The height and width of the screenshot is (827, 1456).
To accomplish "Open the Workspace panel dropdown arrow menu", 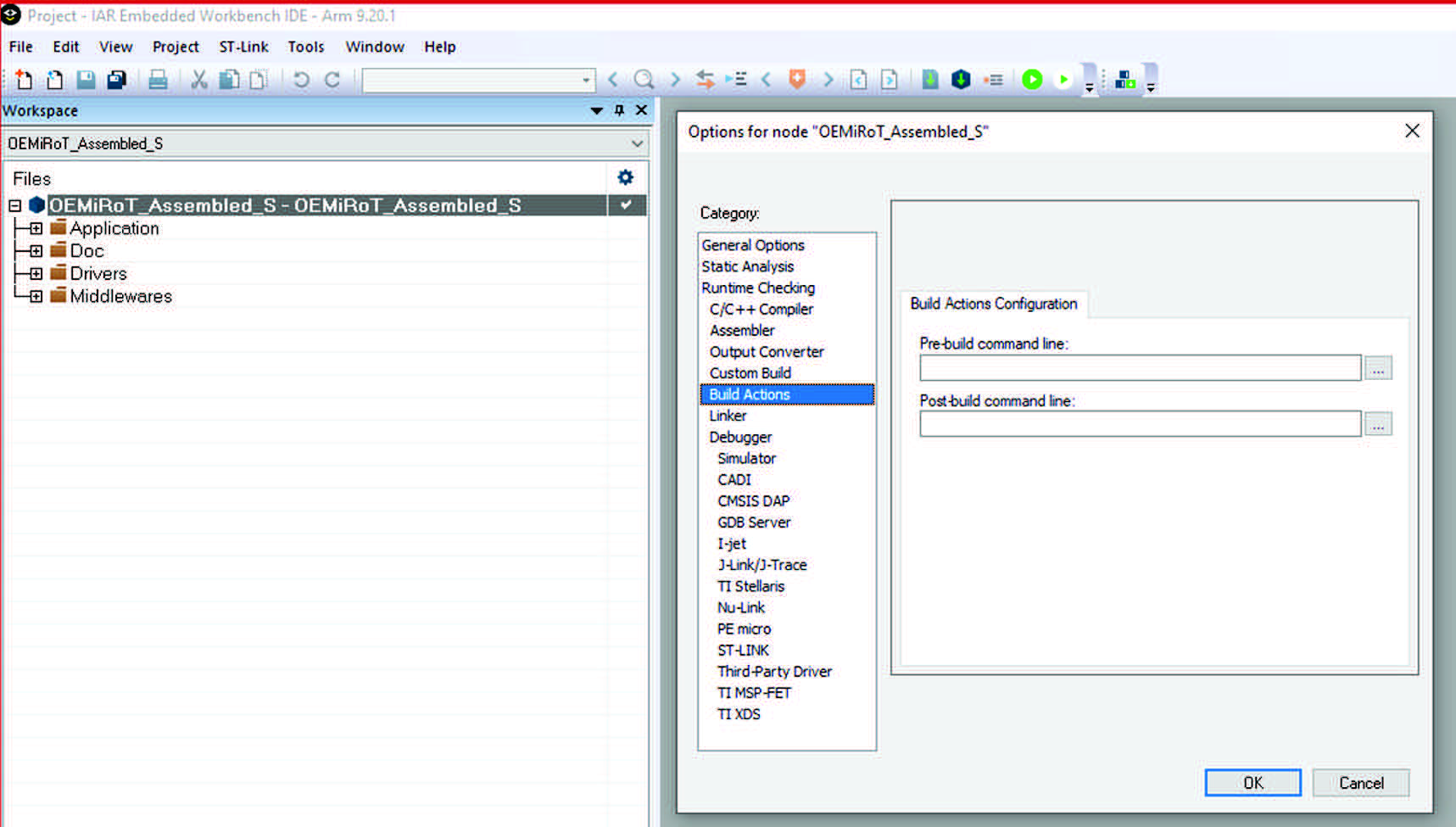I will point(596,110).
